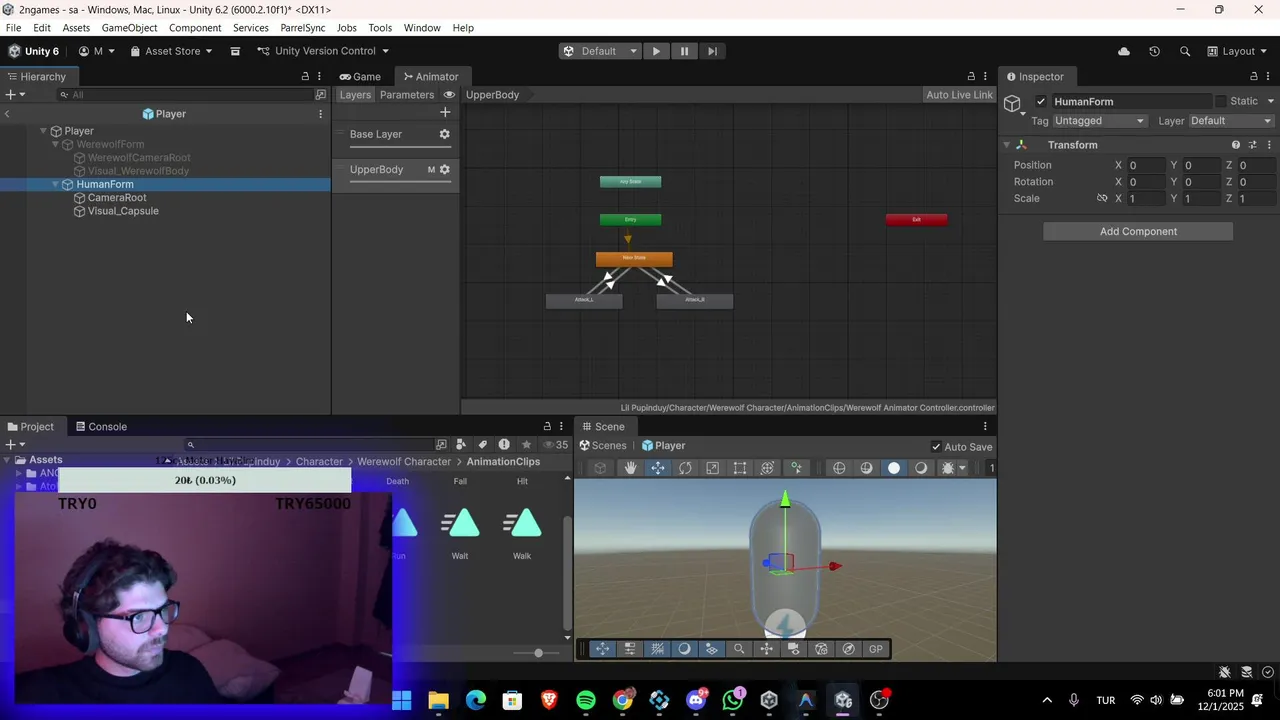The width and height of the screenshot is (1280, 720).
Task: Click the Step button
Action: (712, 51)
